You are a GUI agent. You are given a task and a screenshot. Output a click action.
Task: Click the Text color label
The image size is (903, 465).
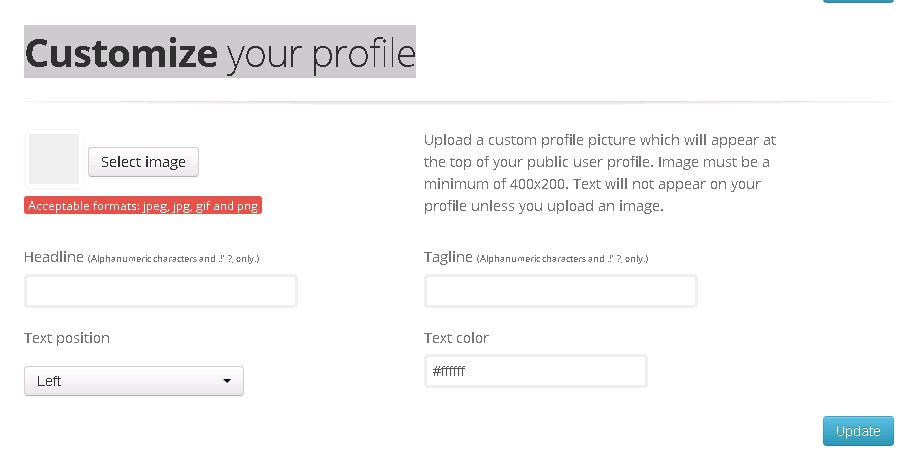[x=456, y=338]
